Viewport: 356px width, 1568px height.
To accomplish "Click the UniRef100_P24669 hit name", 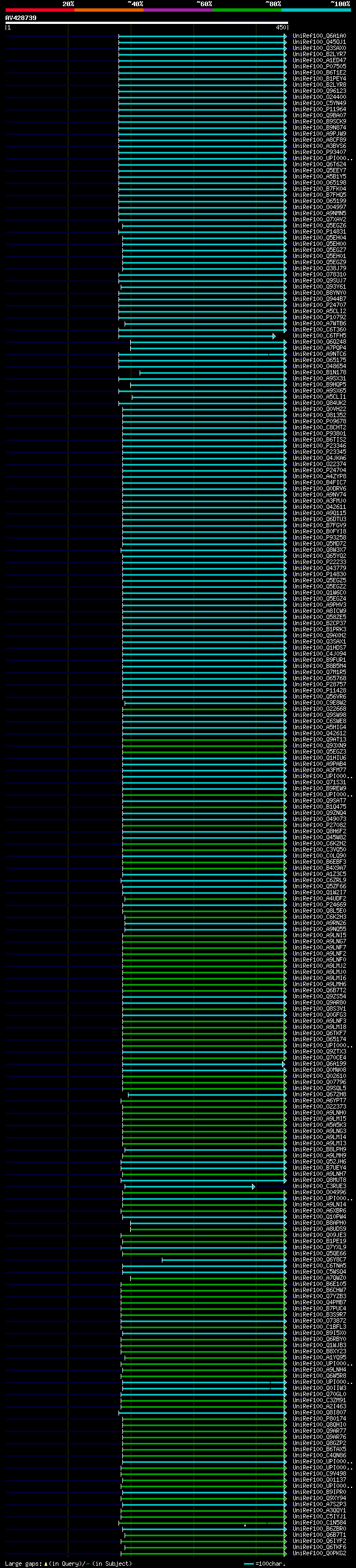I will point(319,904).
